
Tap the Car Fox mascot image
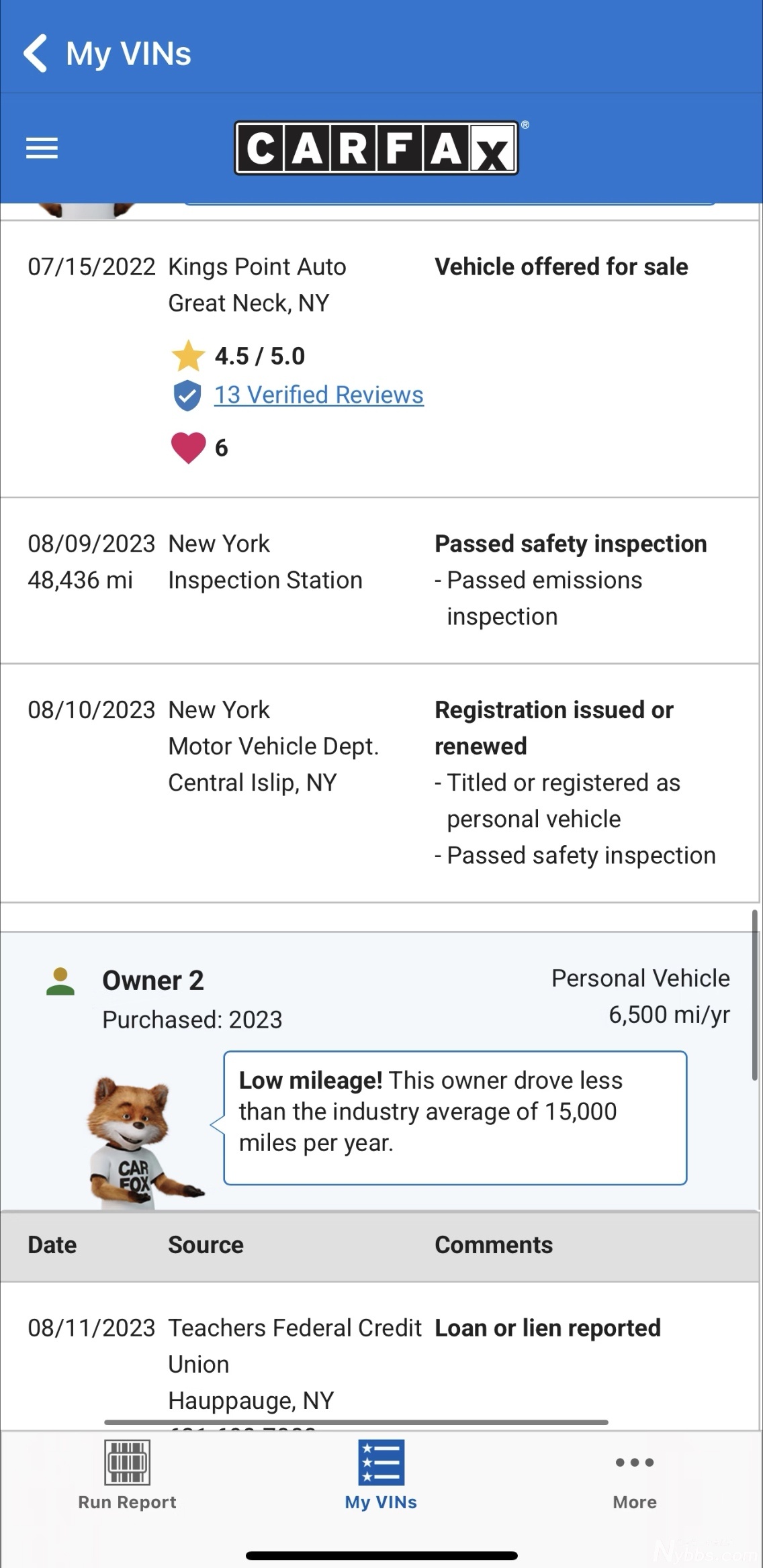(138, 1141)
